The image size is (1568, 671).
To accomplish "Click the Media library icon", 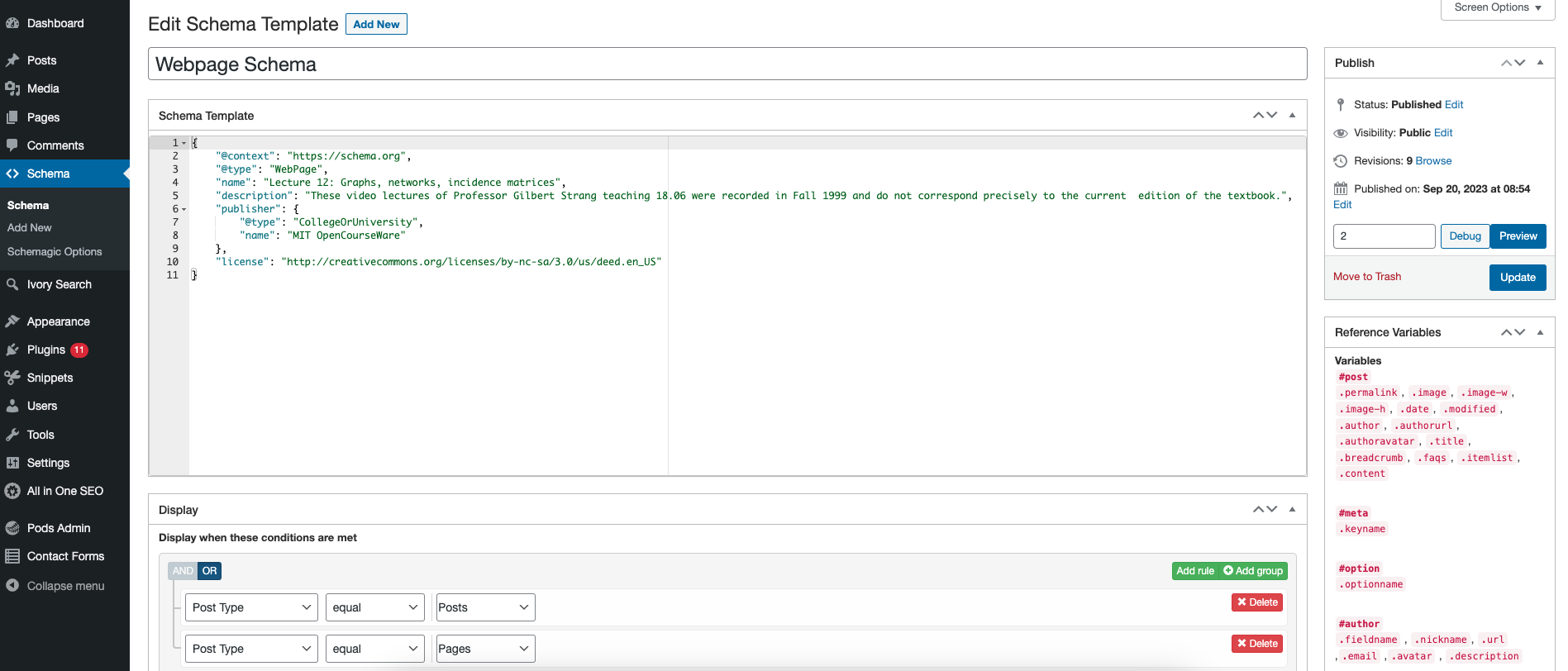I will [x=12, y=88].
